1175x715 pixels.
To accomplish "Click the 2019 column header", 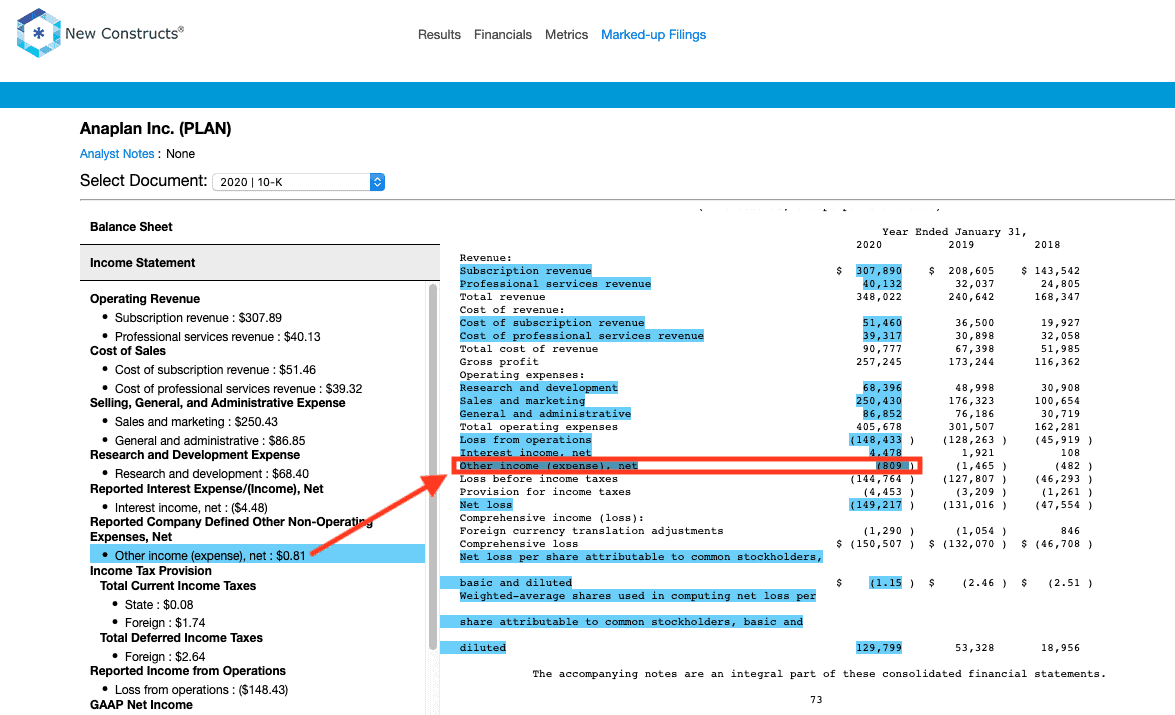I will point(961,245).
